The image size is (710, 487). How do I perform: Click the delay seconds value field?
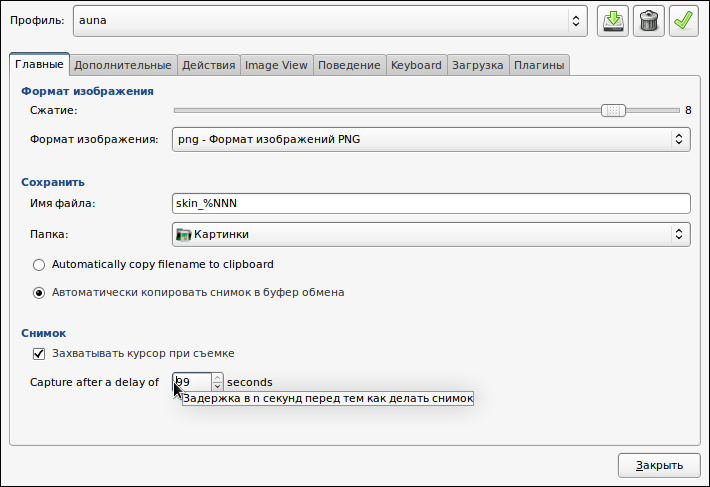tap(192, 382)
